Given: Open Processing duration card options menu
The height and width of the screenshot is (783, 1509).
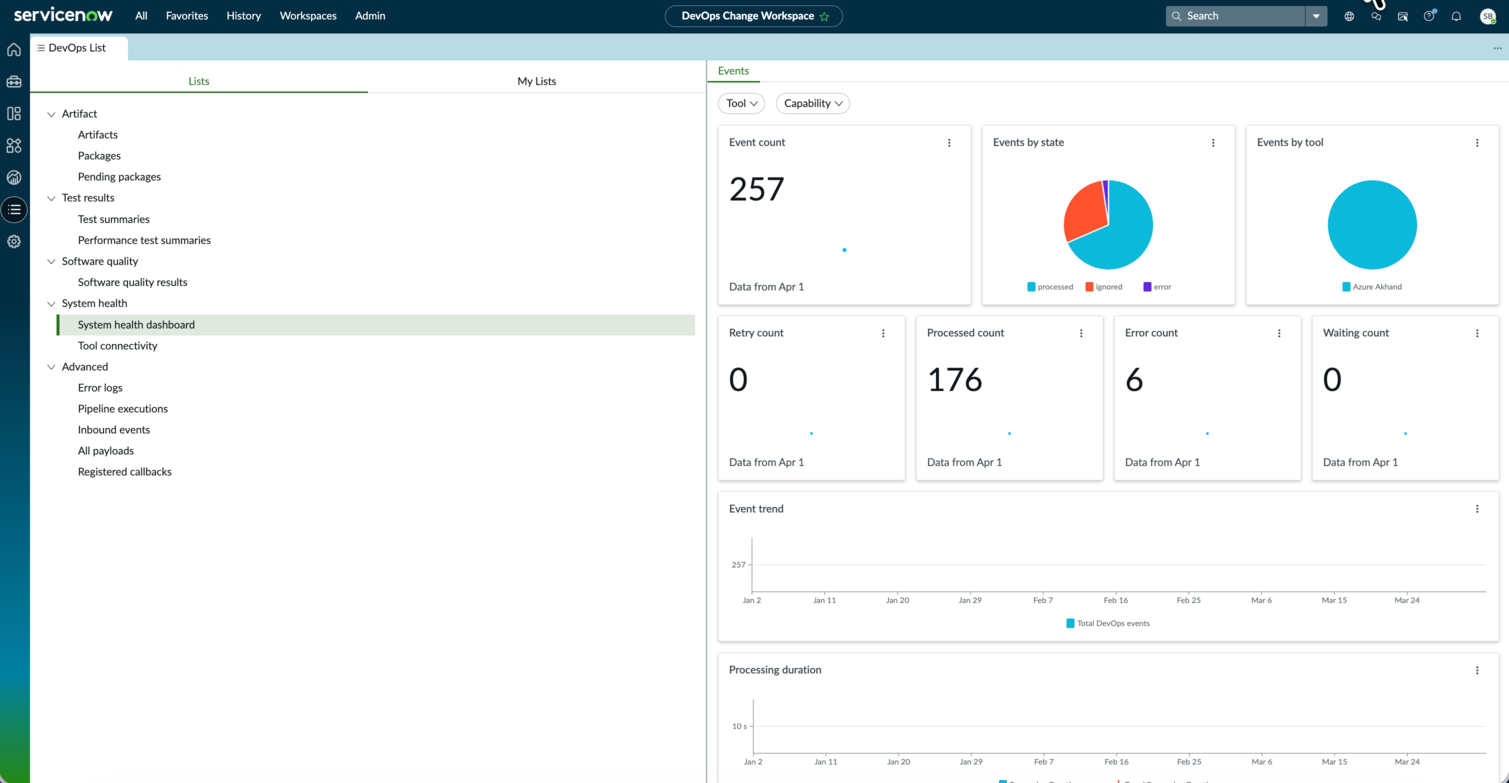Looking at the screenshot, I should click(x=1477, y=670).
